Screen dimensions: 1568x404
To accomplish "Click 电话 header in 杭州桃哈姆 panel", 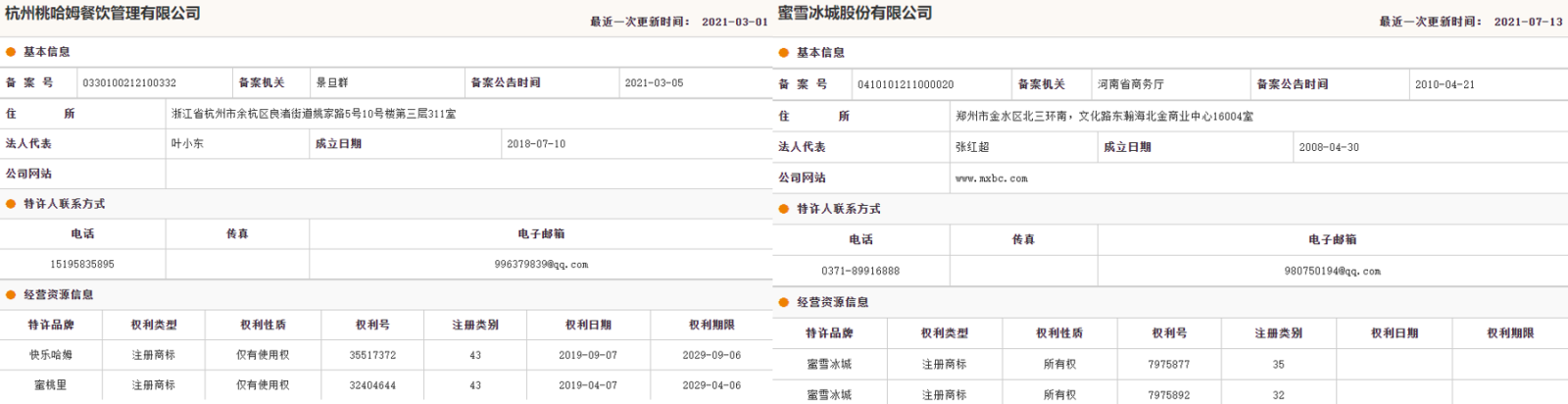I will [x=82, y=233].
